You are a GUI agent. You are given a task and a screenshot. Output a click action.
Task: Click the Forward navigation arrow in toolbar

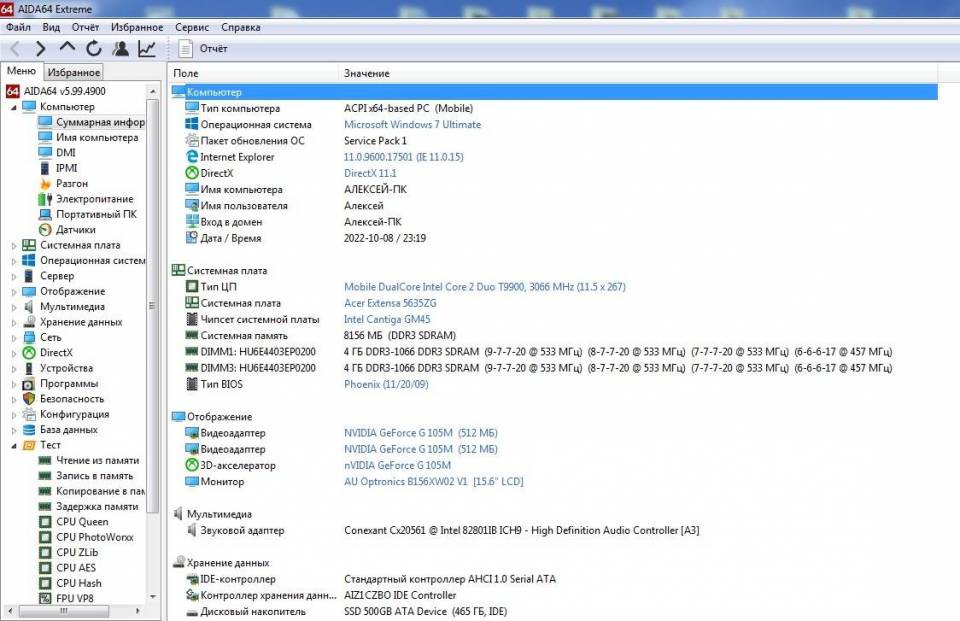(x=41, y=48)
